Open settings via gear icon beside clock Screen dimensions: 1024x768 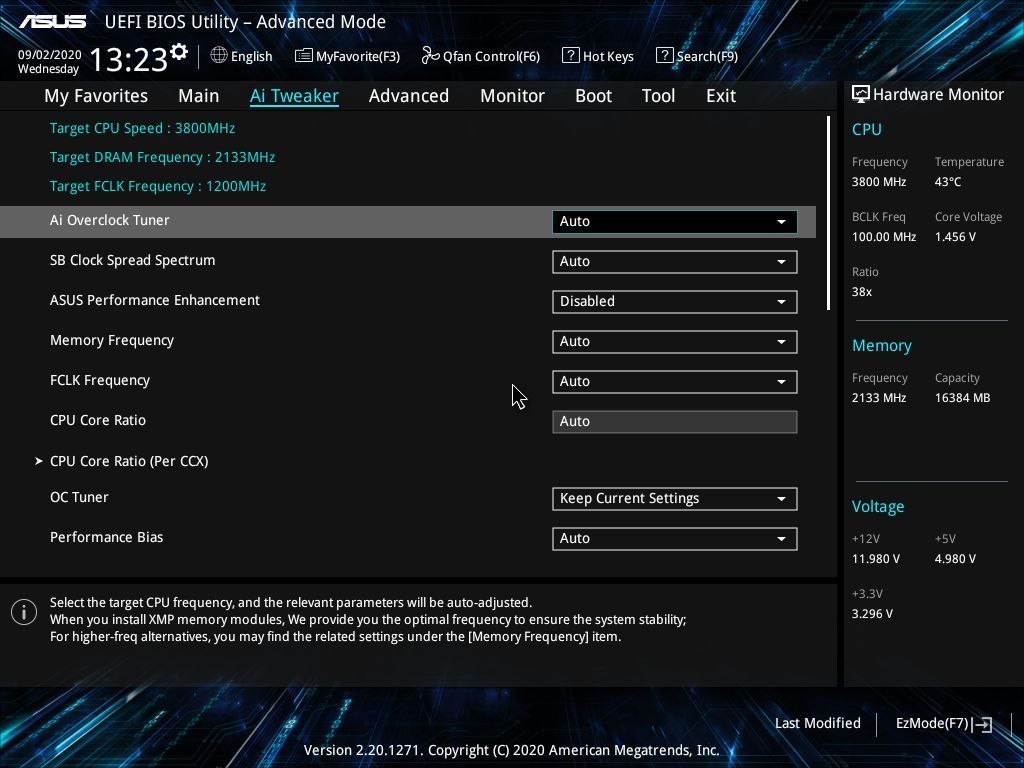(179, 52)
